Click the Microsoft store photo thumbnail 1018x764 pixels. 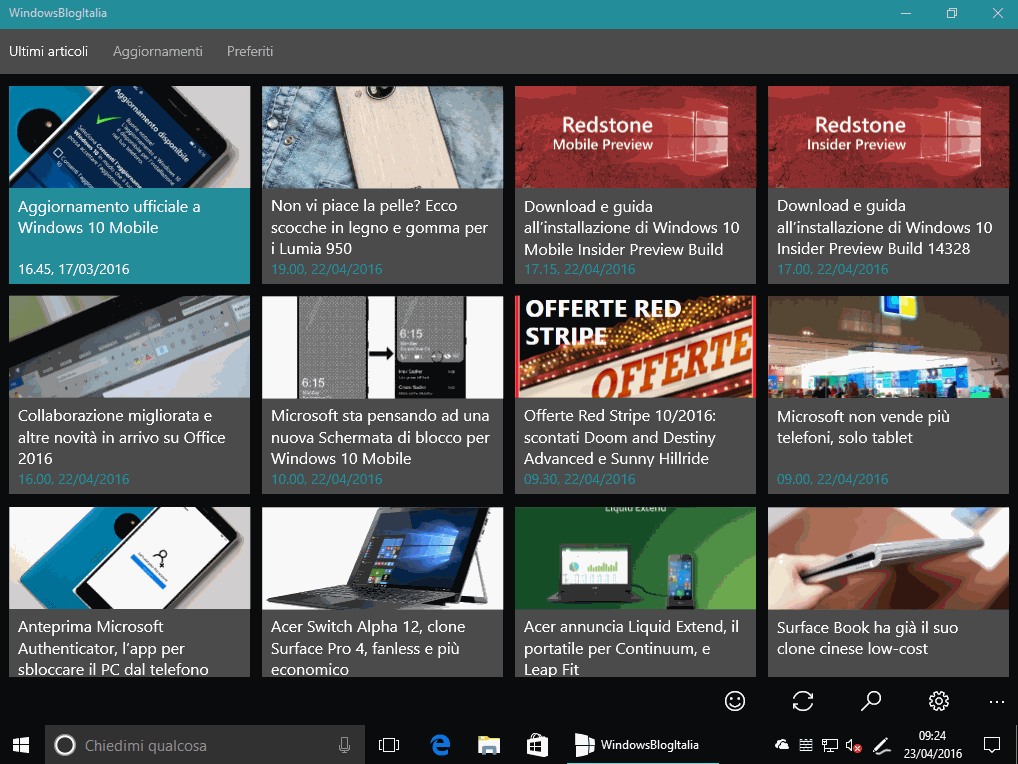tap(888, 347)
